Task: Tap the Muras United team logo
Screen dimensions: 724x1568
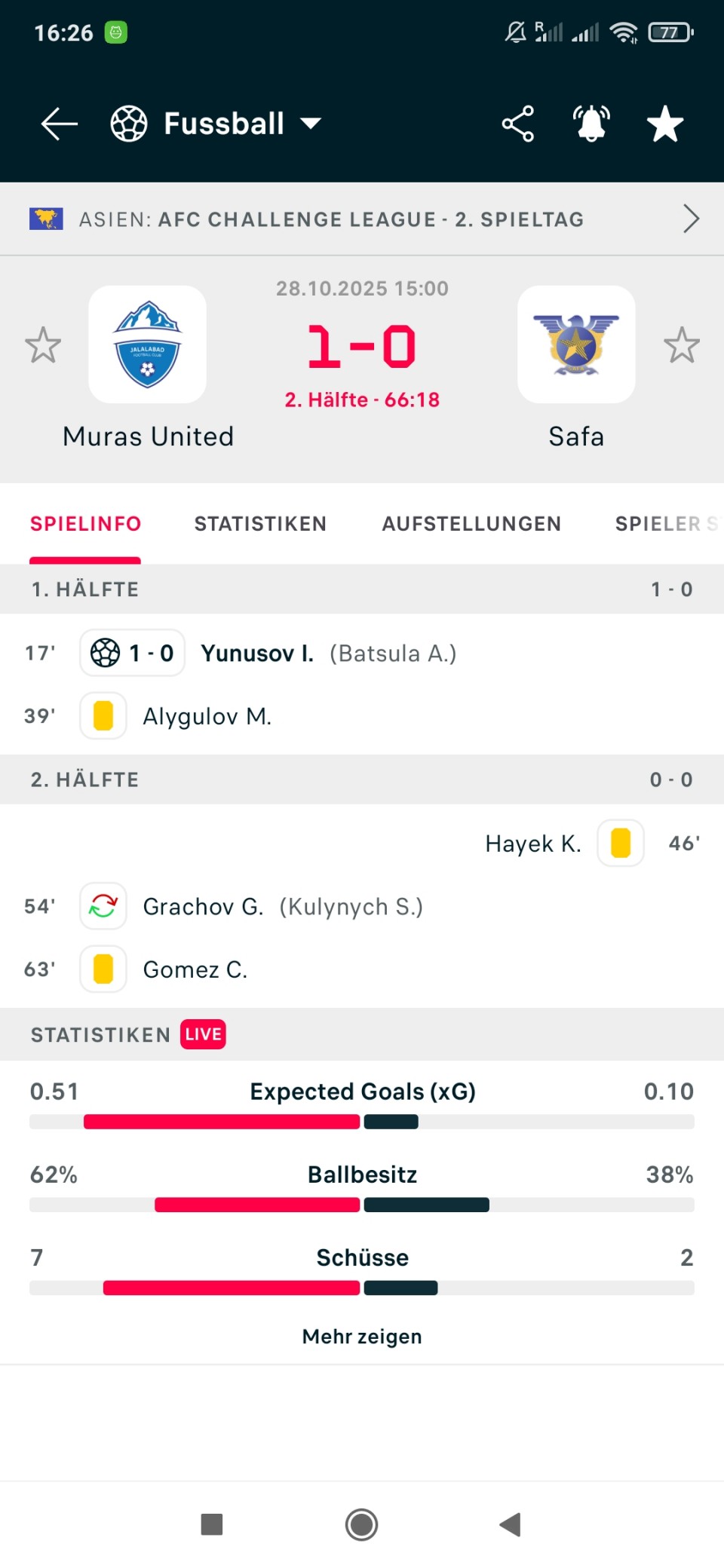Action: click(x=148, y=345)
